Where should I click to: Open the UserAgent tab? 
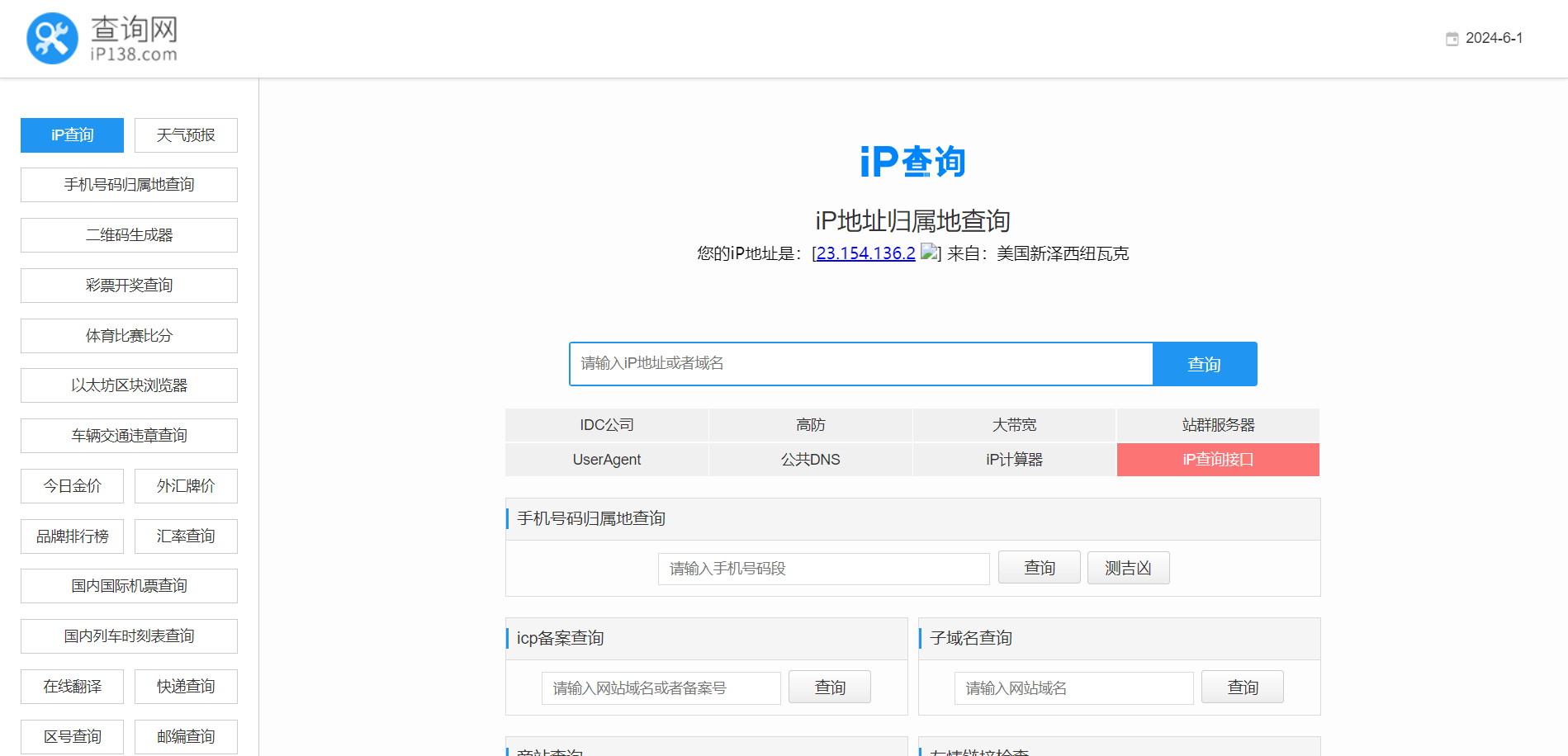607,460
